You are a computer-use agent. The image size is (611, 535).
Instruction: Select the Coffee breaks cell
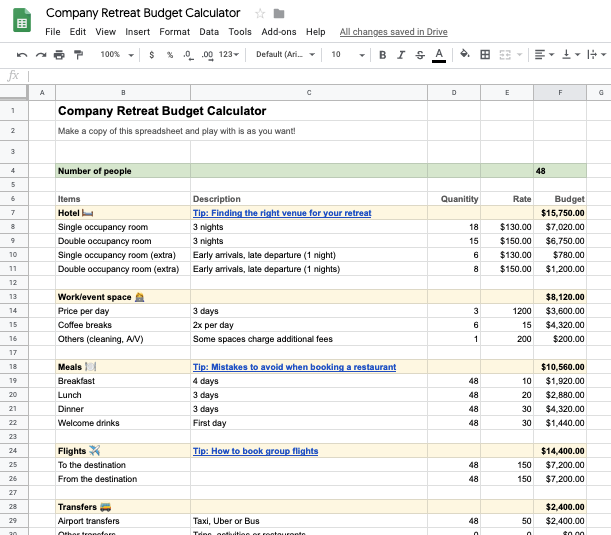[x=123, y=325]
